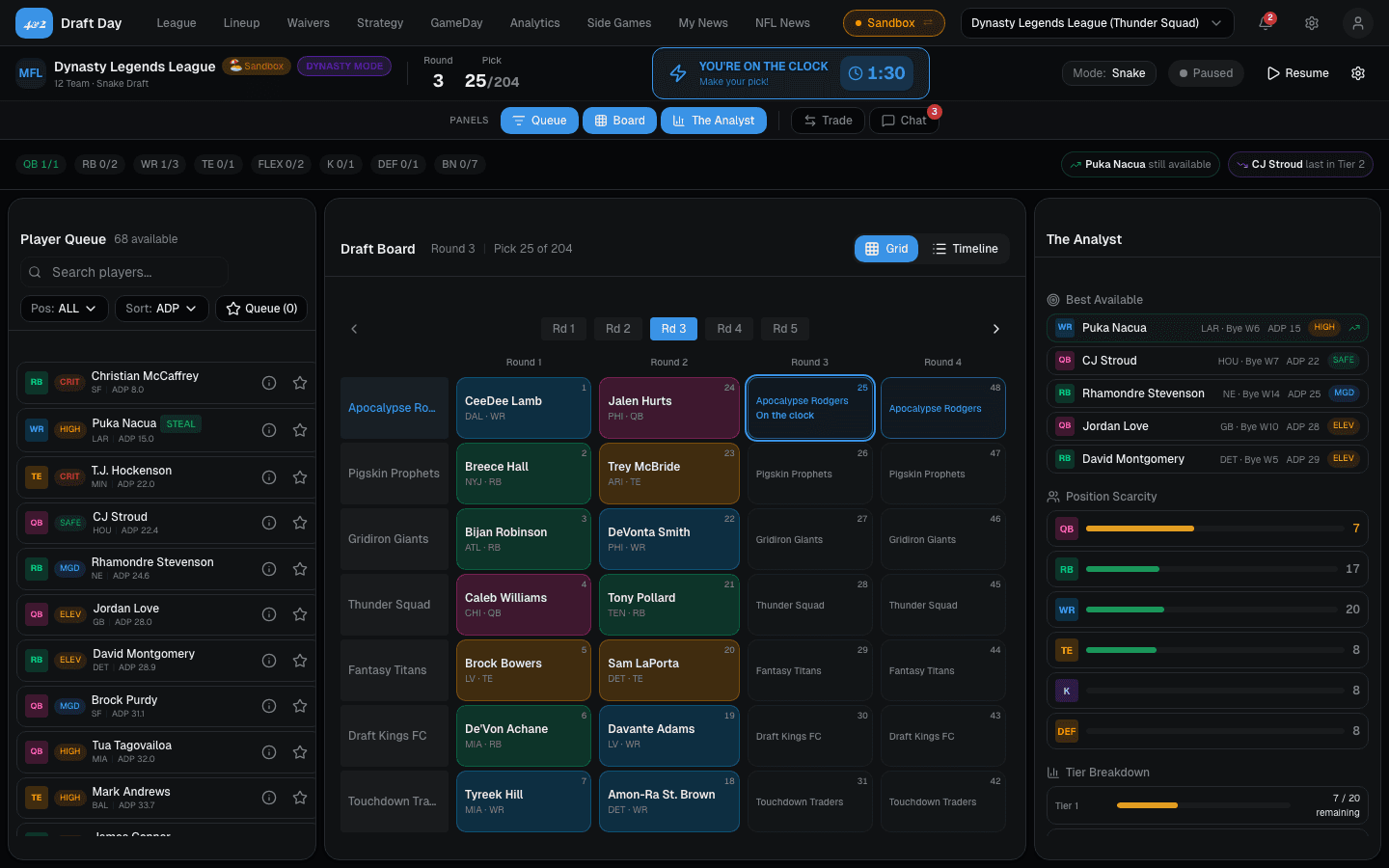The height and width of the screenshot is (868, 1389).
Task: Star Puka Nacua in the player queue
Action: click(300, 430)
